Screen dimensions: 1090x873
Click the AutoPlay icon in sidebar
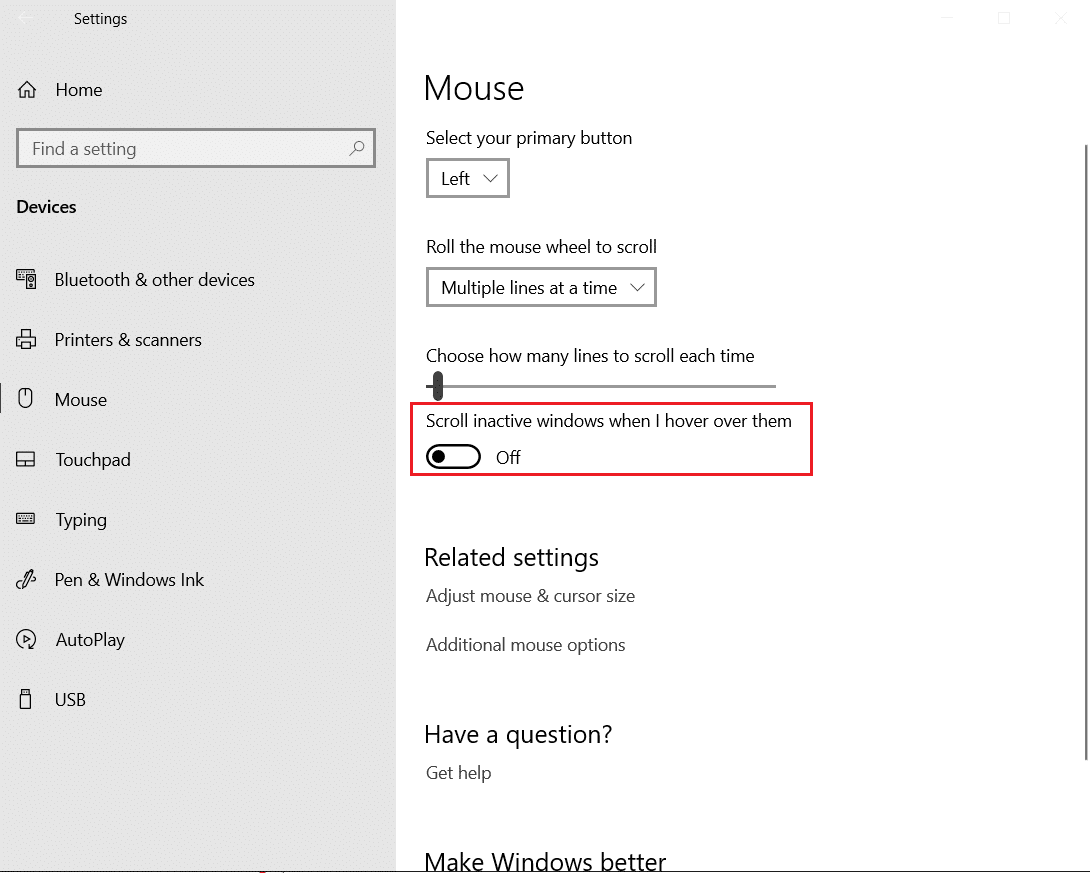click(x=26, y=639)
